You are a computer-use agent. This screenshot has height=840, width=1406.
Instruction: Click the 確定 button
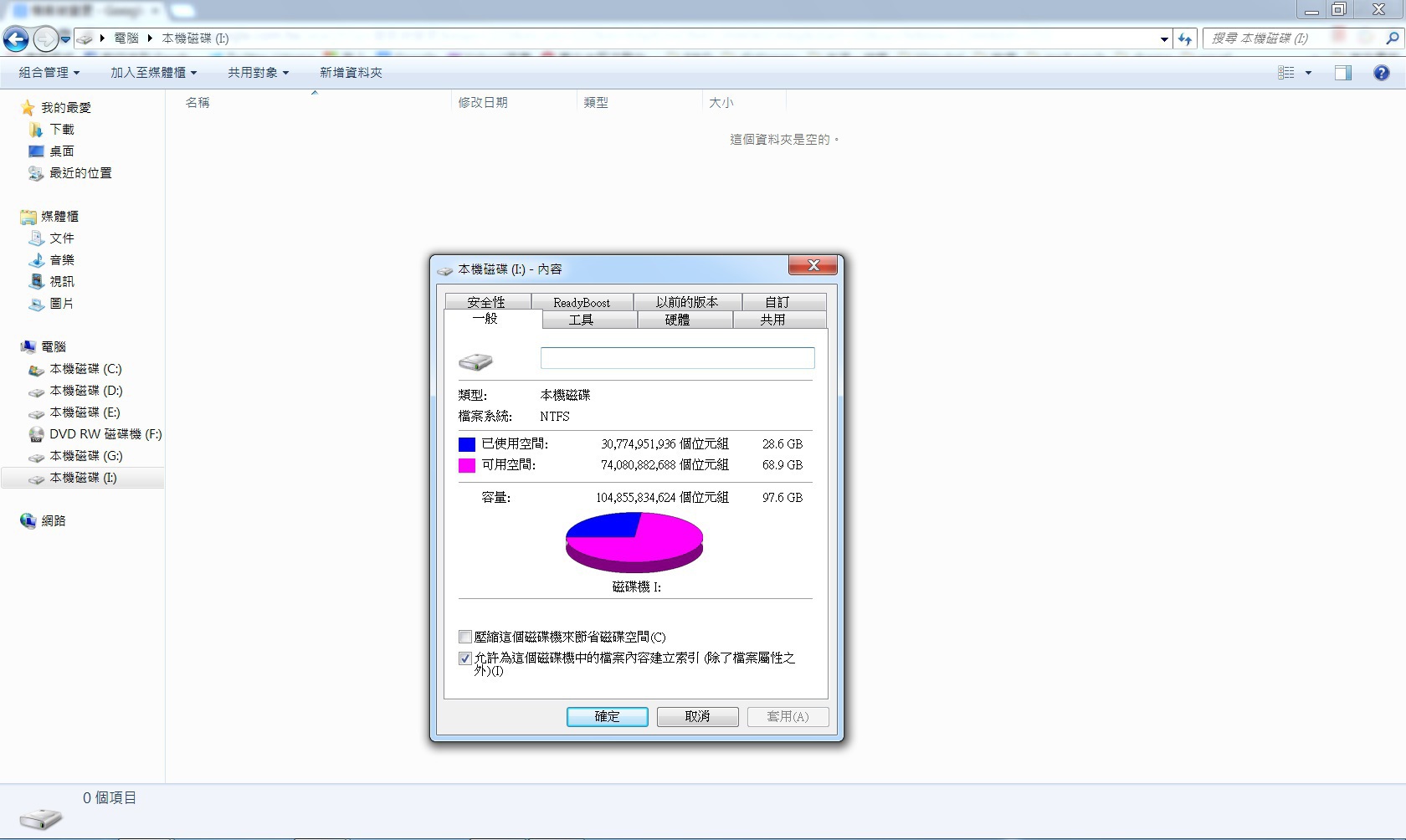(x=608, y=717)
